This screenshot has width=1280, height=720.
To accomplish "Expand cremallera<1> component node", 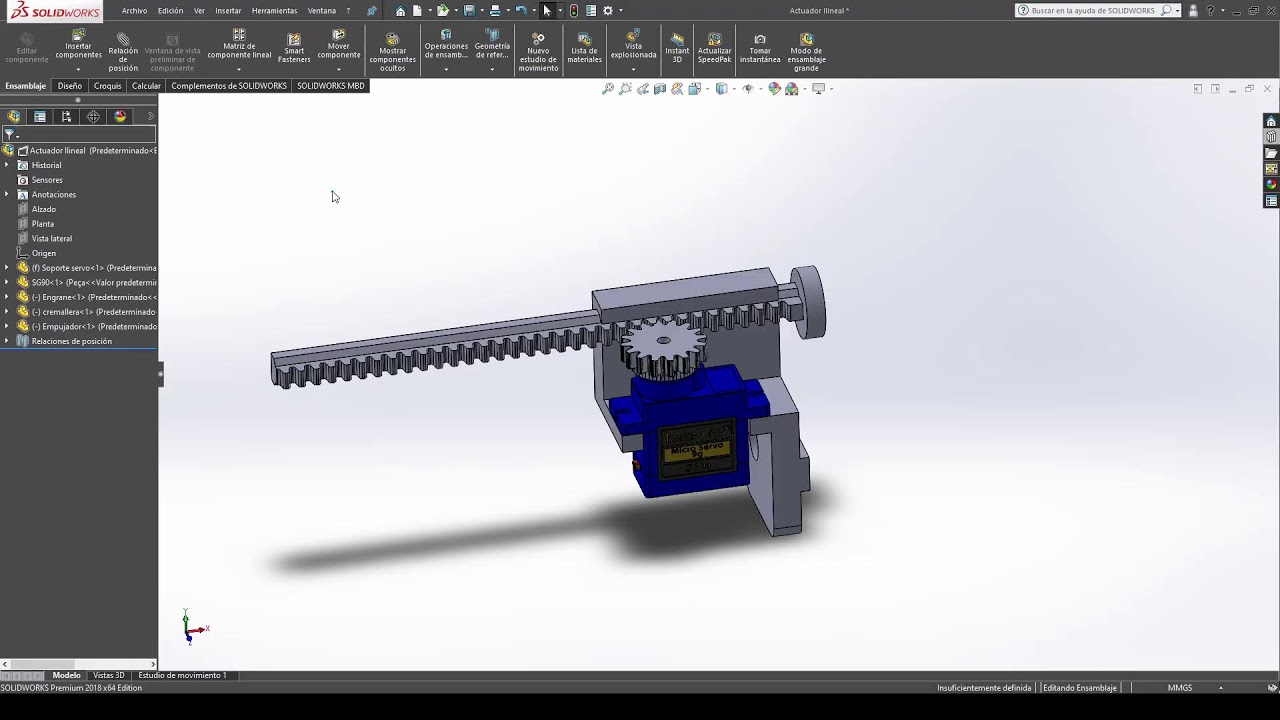I will (x=7, y=312).
